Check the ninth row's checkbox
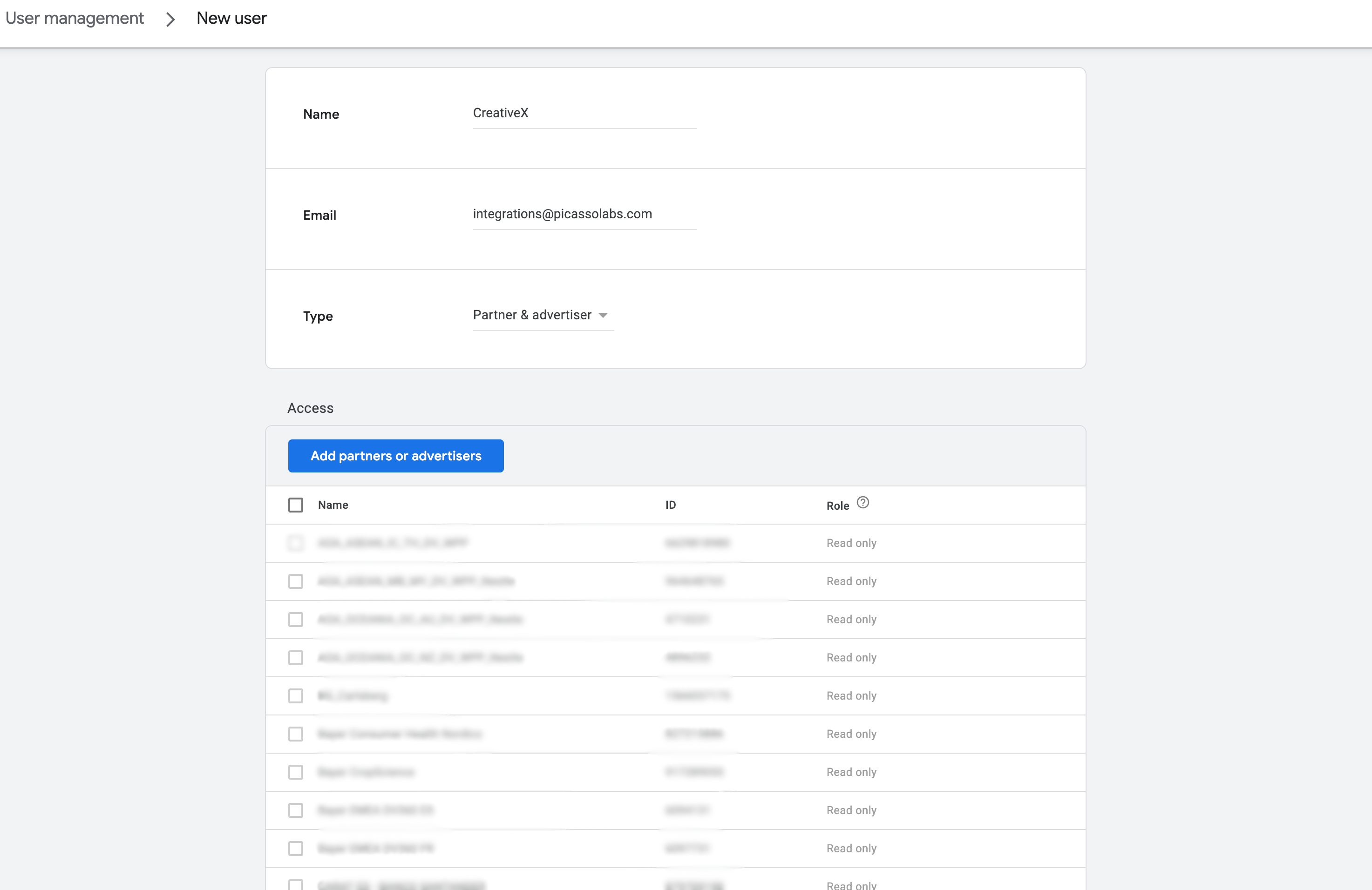 (x=296, y=849)
